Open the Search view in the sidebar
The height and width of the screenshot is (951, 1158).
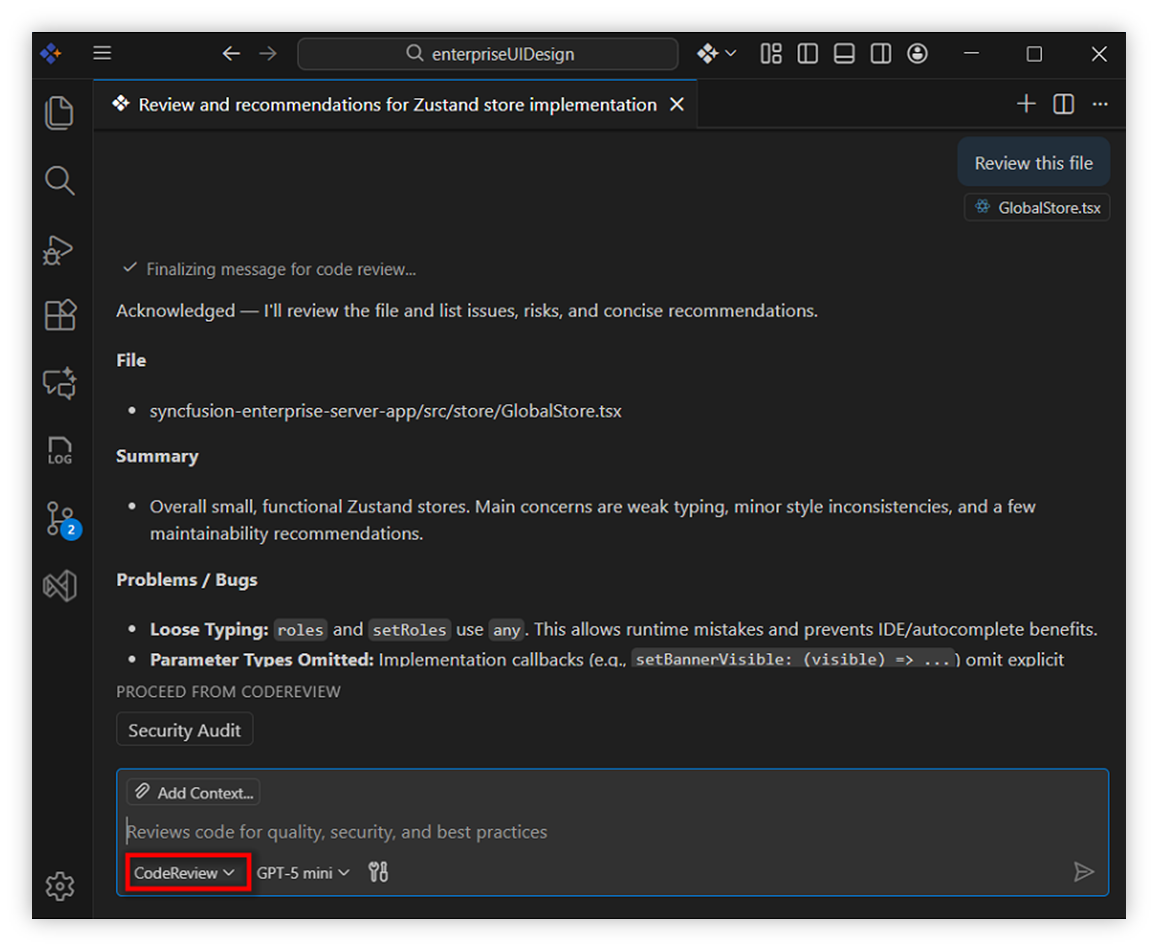pos(59,181)
